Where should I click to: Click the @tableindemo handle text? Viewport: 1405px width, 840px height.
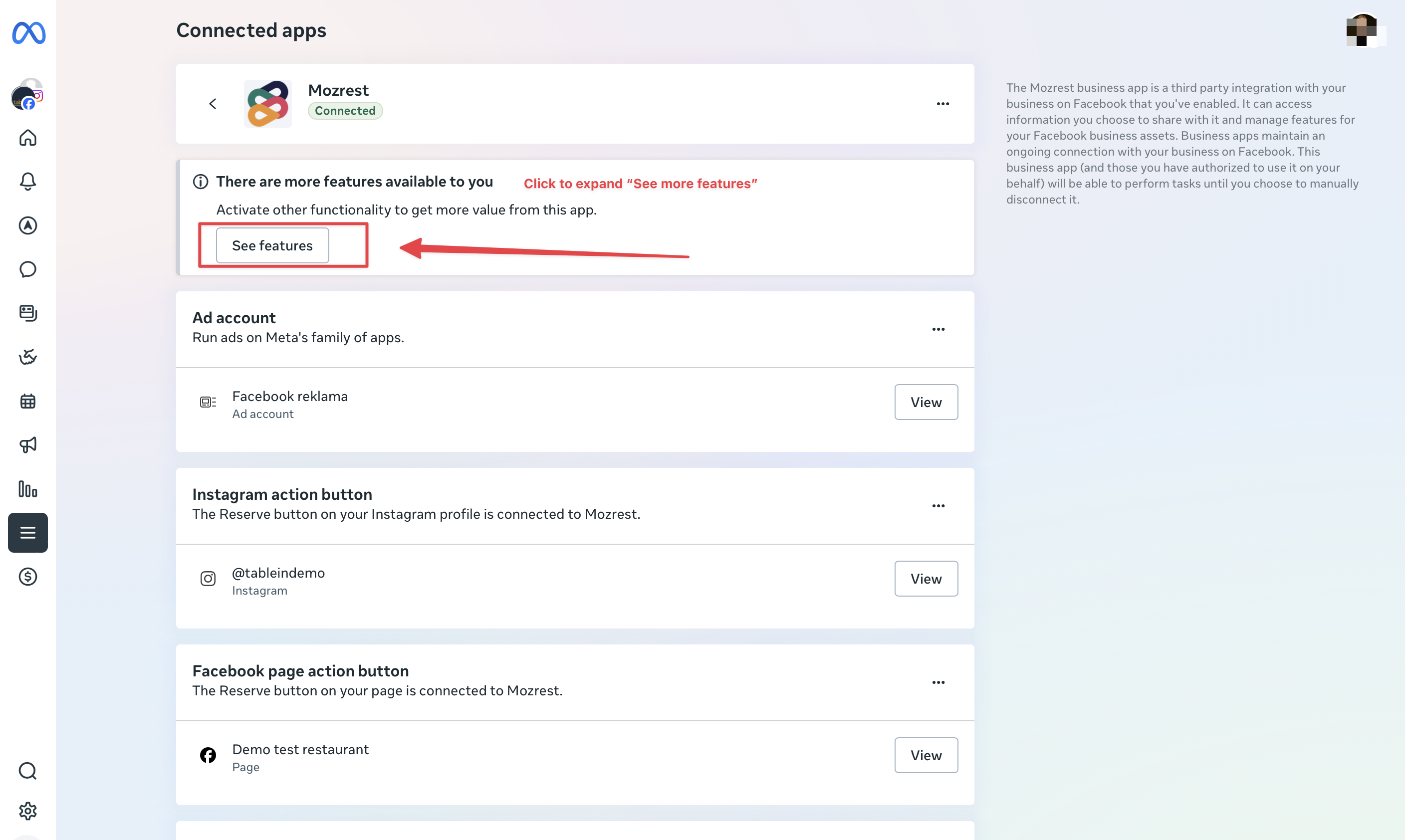click(x=278, y=573)
